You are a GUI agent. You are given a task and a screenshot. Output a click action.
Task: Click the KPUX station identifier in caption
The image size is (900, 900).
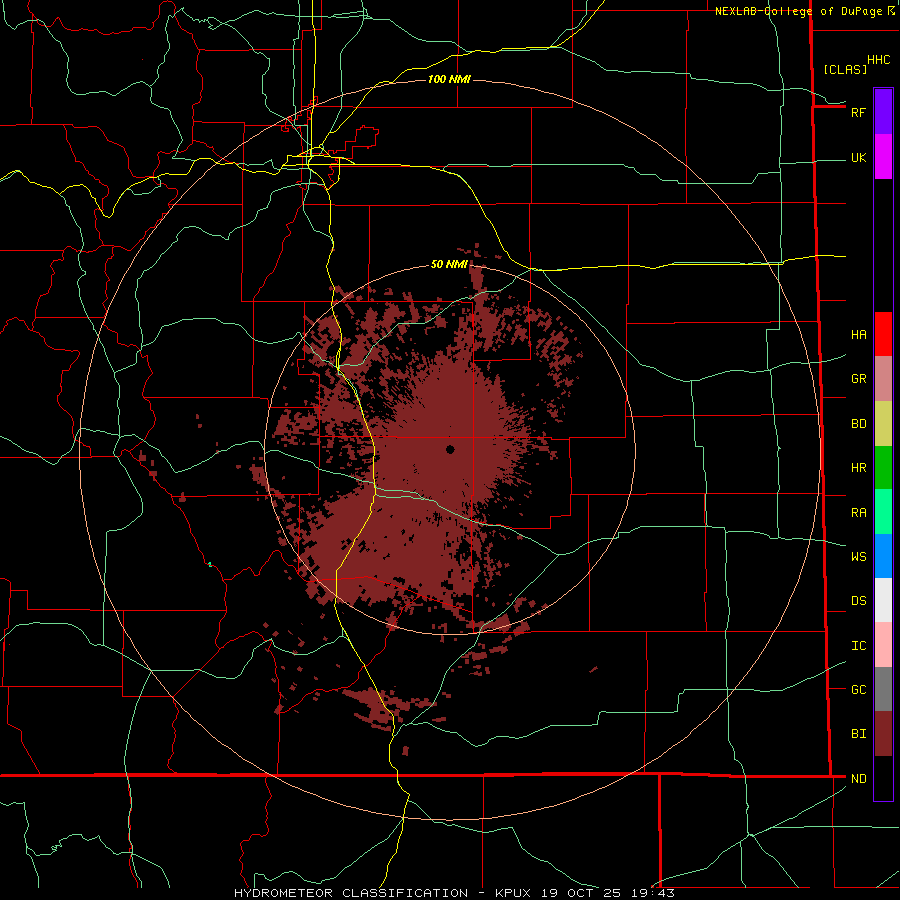(513, 893)
